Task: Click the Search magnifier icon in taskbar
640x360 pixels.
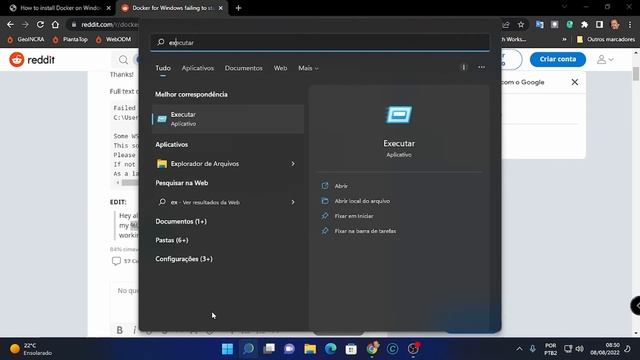Action: tap(248, 349)
